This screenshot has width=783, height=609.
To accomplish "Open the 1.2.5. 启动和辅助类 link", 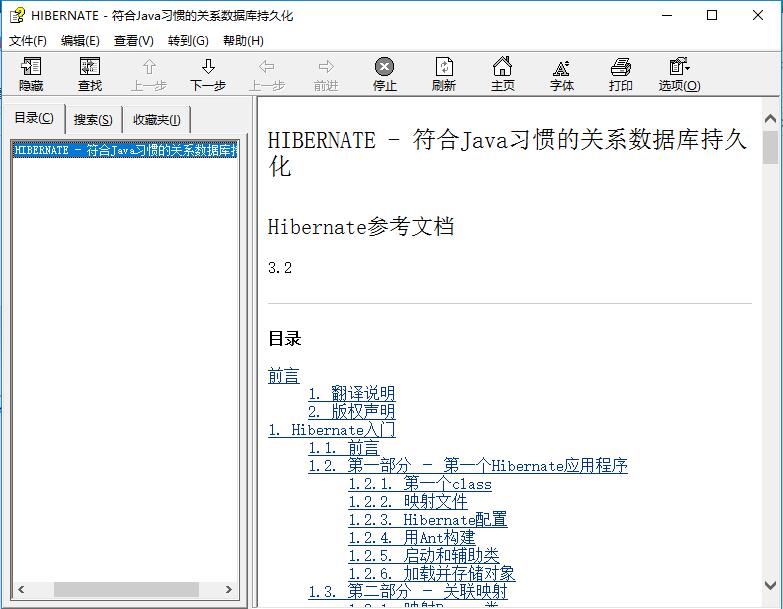I will click(x=424, y=556).
